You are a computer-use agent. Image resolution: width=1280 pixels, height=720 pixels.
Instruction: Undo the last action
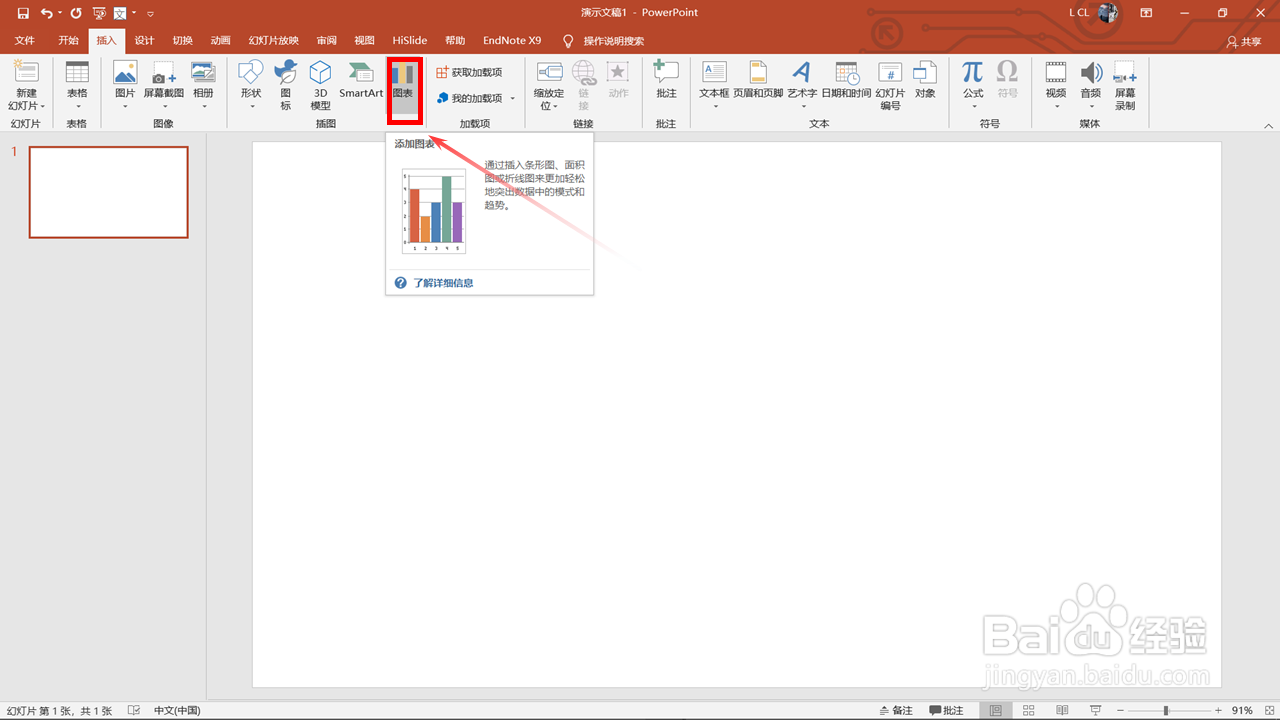coord(46,13)
